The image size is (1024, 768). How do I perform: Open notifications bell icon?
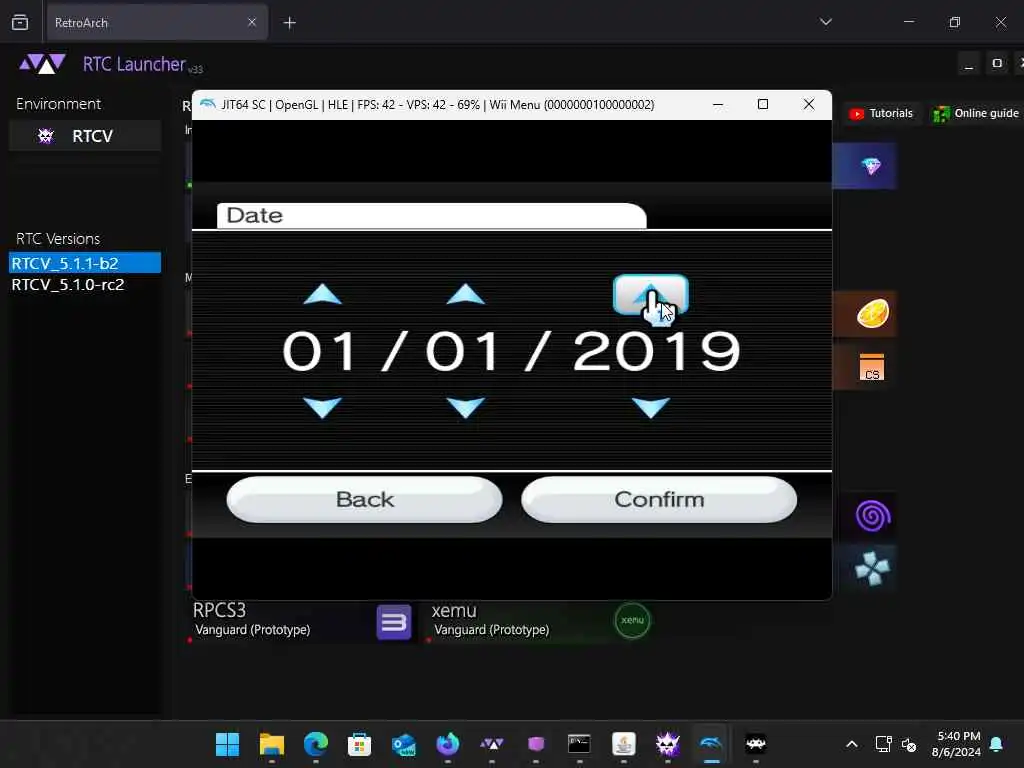tap(996, 744)
